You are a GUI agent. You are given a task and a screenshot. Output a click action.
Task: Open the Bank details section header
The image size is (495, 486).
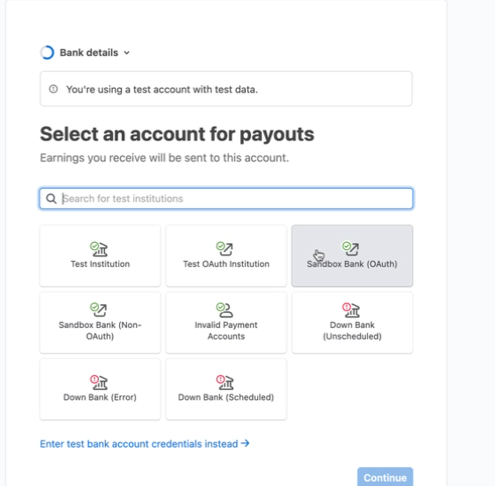pos(89,53)
